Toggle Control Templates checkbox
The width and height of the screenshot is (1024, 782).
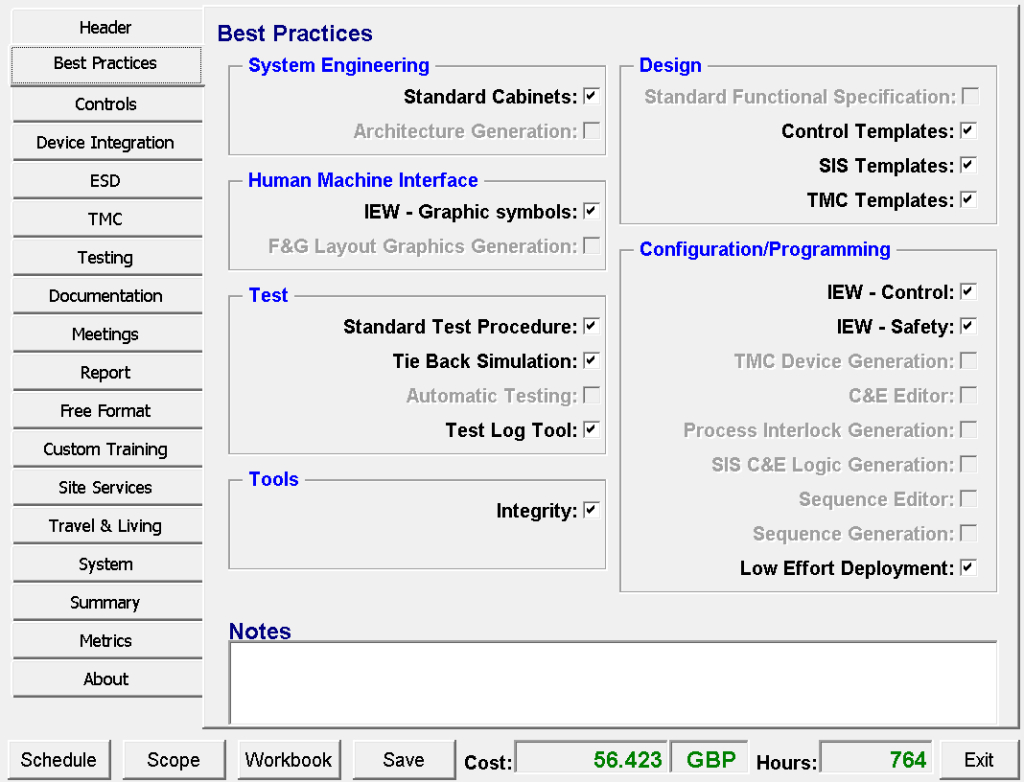[967, 131]
